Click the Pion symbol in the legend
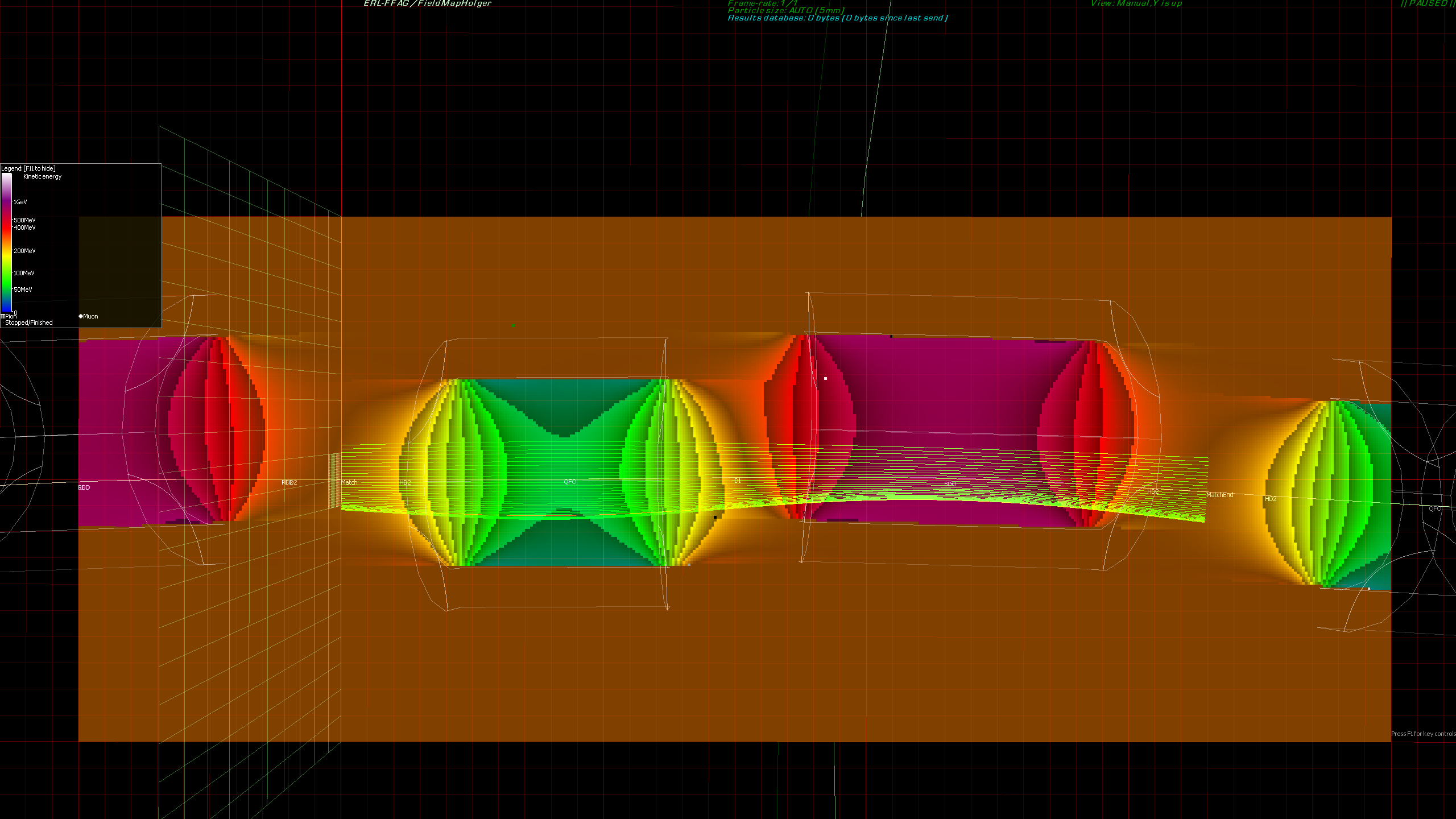 [3, 316]
